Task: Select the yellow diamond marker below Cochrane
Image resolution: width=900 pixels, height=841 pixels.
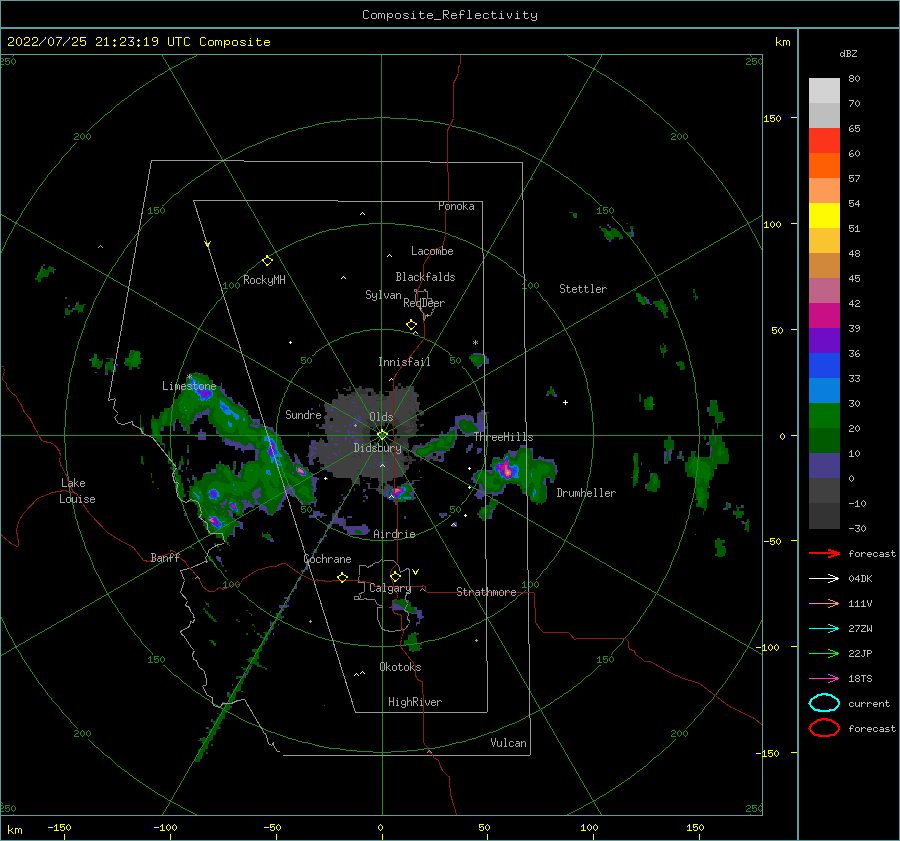Action: (342, 578)
